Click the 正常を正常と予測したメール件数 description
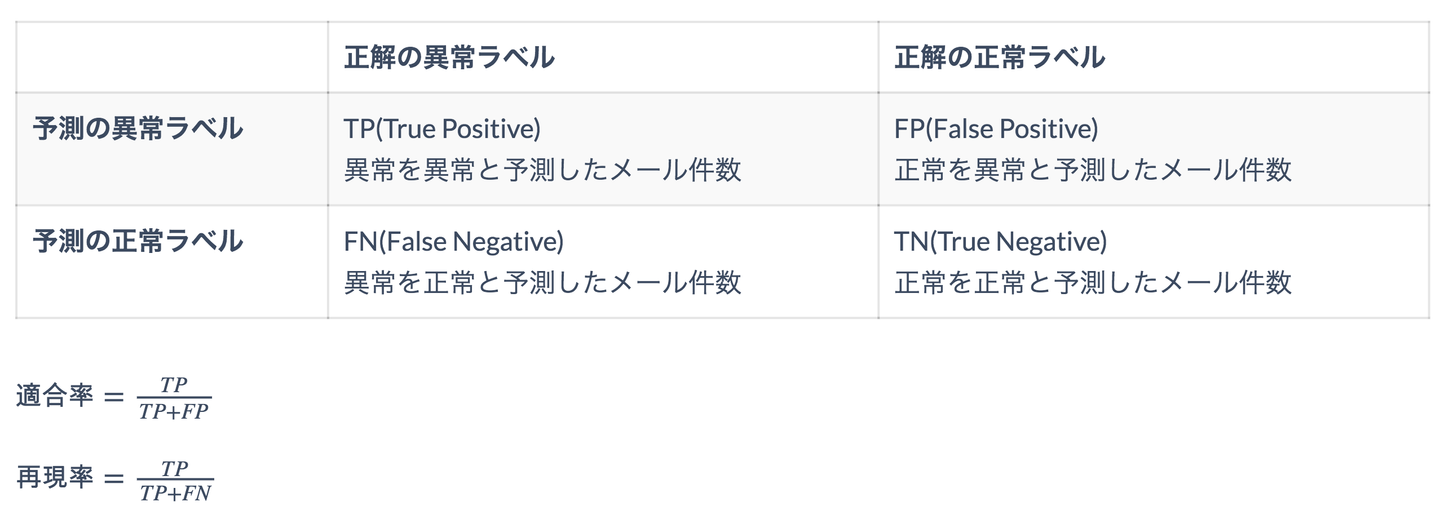This screenshot has width=1440, height=524. pyautogui.click(x=1093, y=282)
